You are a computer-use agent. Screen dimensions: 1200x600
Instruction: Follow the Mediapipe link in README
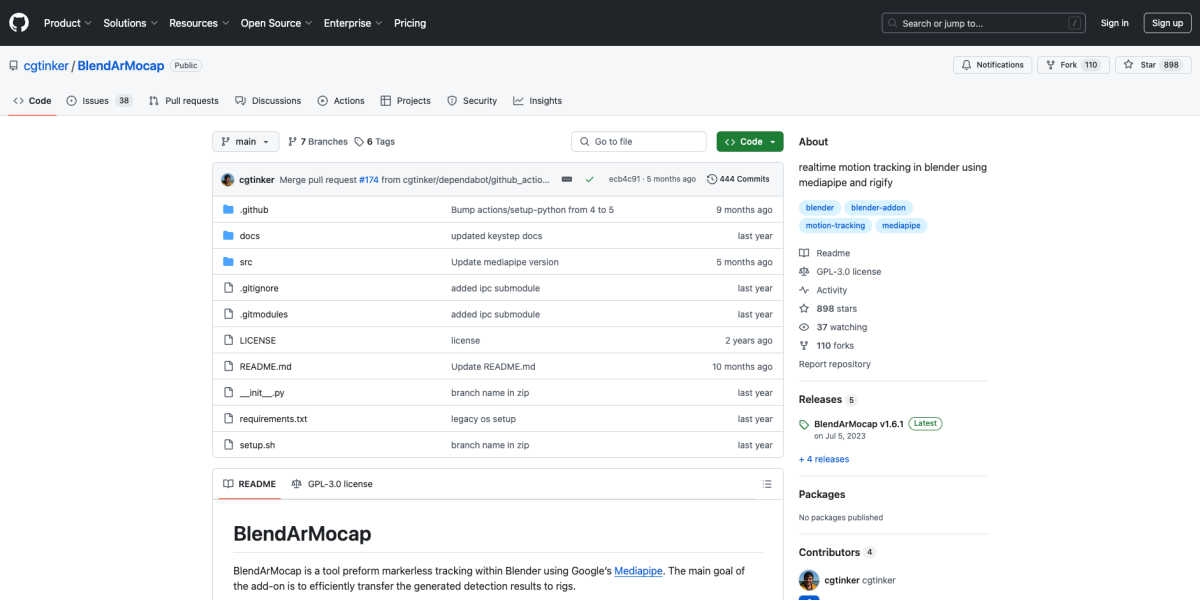point(637,570)
